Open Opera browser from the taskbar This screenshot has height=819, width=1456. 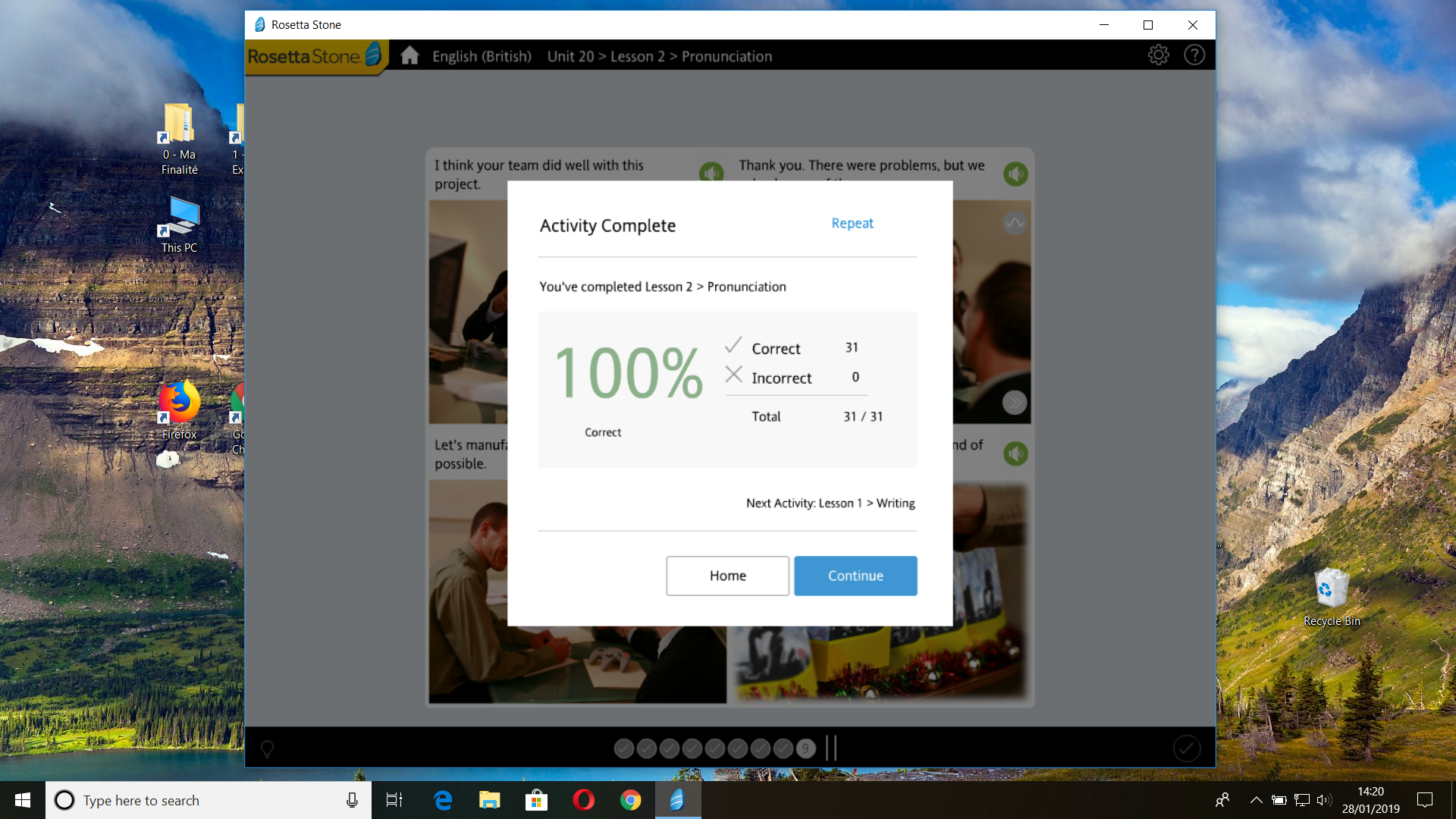(x=584, y=800)
